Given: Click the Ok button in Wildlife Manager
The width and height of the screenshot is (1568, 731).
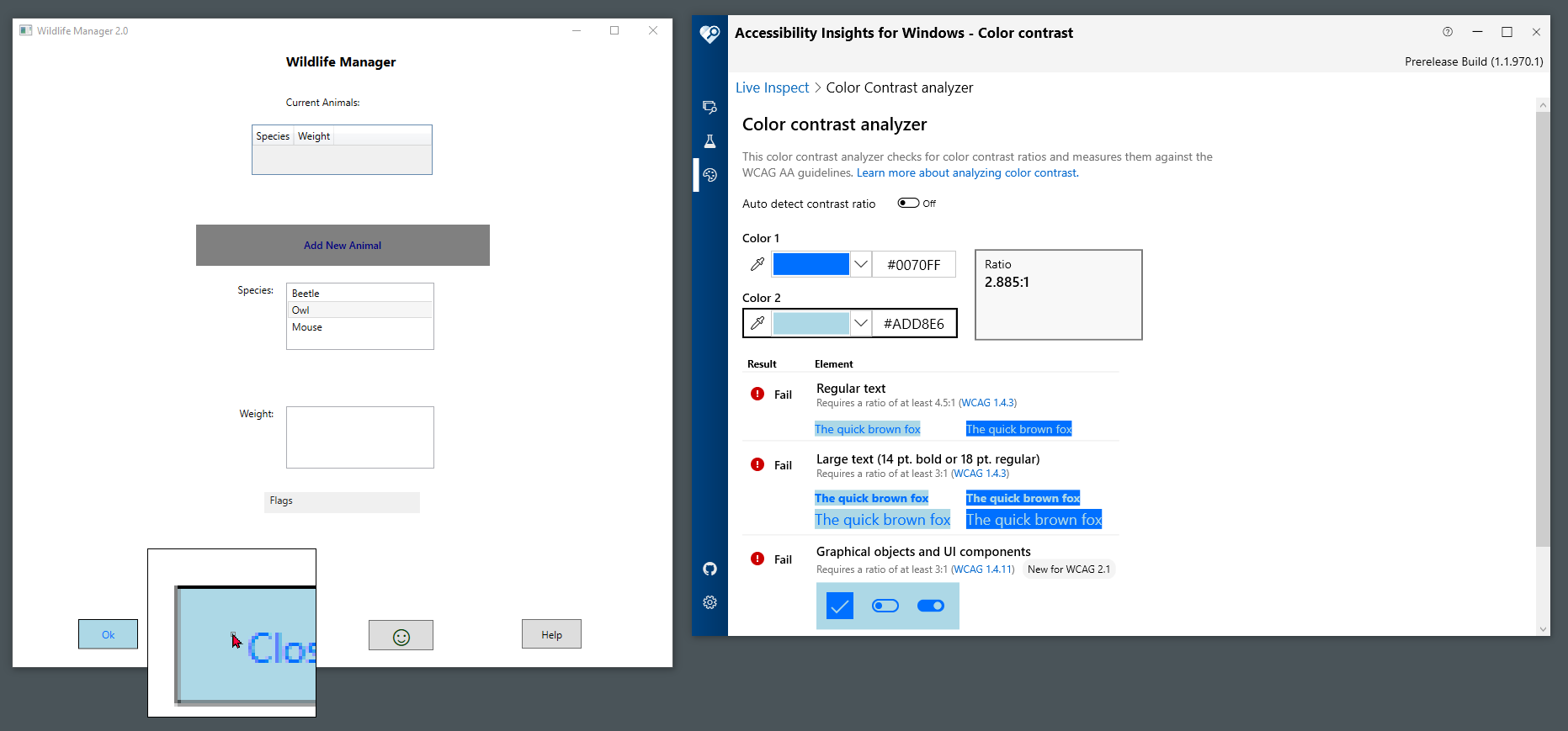Looking at the screenshot, I should coord(108,634).
